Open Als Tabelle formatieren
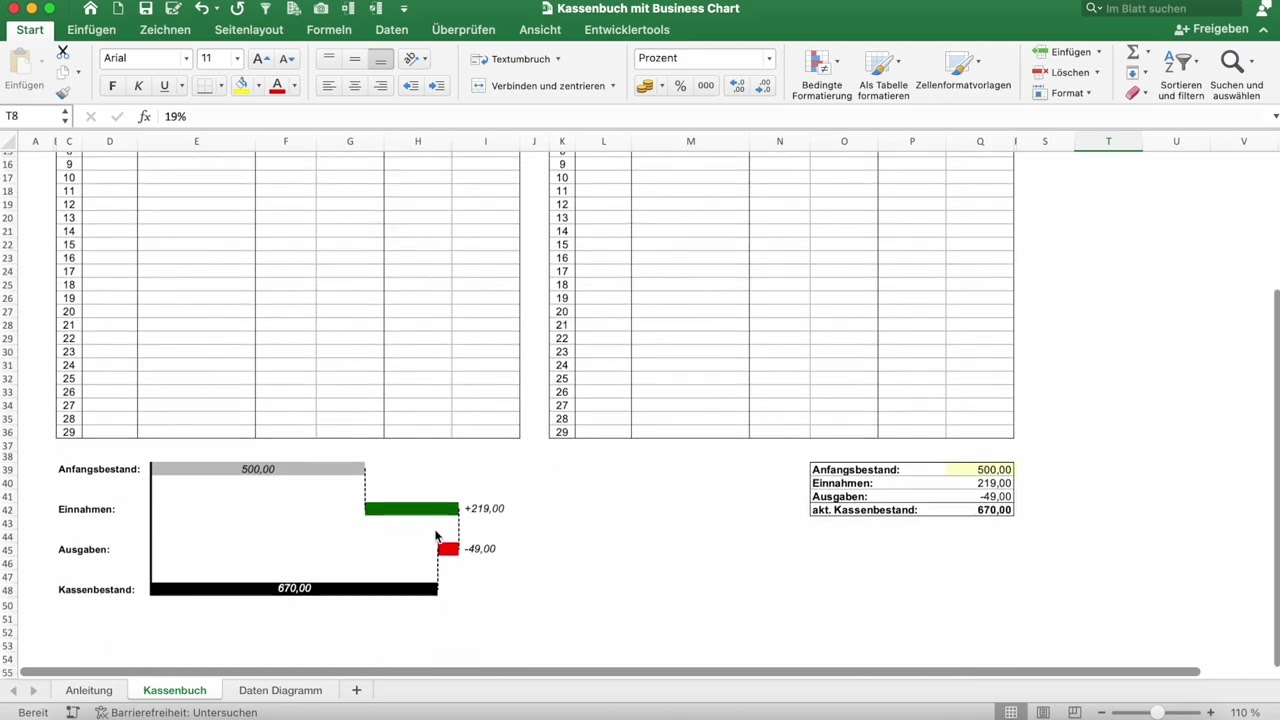Image resolution: width=1280 pixels, height=720 pixels. tap(883, 75)
